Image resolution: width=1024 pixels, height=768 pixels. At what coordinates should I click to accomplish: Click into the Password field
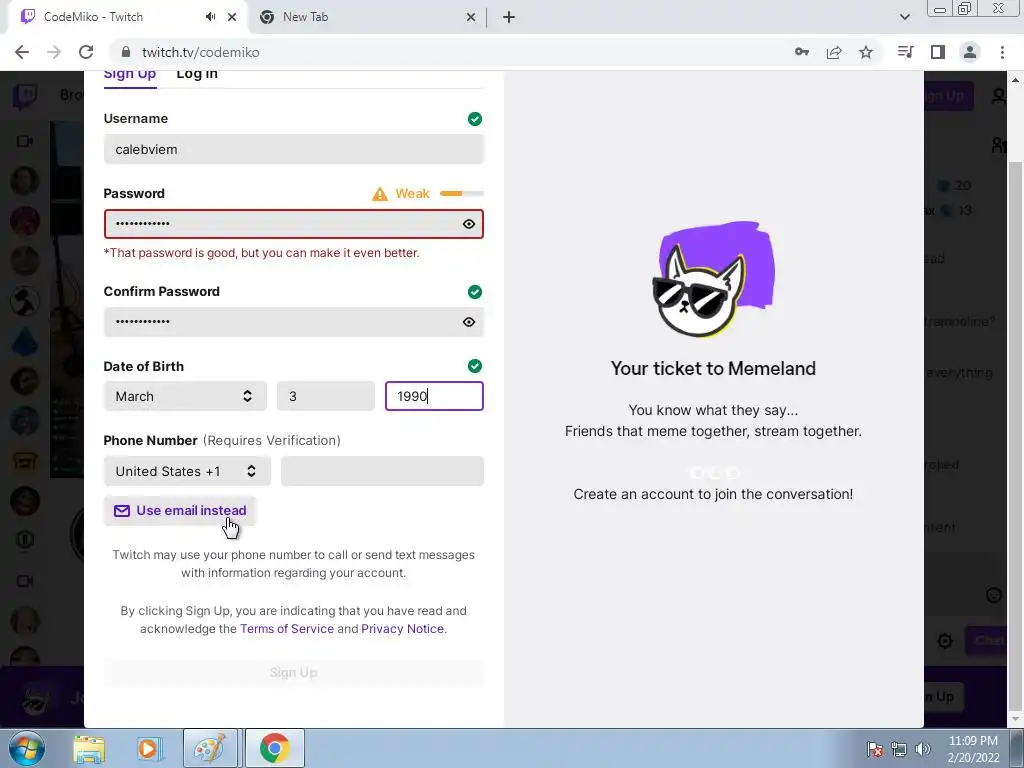pyautogui.click(x=293, y=224)
